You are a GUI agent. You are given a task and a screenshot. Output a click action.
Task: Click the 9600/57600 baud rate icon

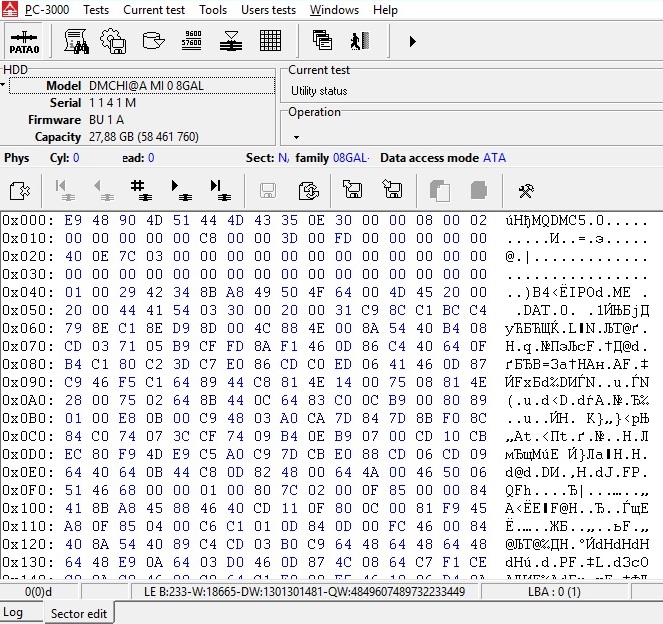click(190, 41)
